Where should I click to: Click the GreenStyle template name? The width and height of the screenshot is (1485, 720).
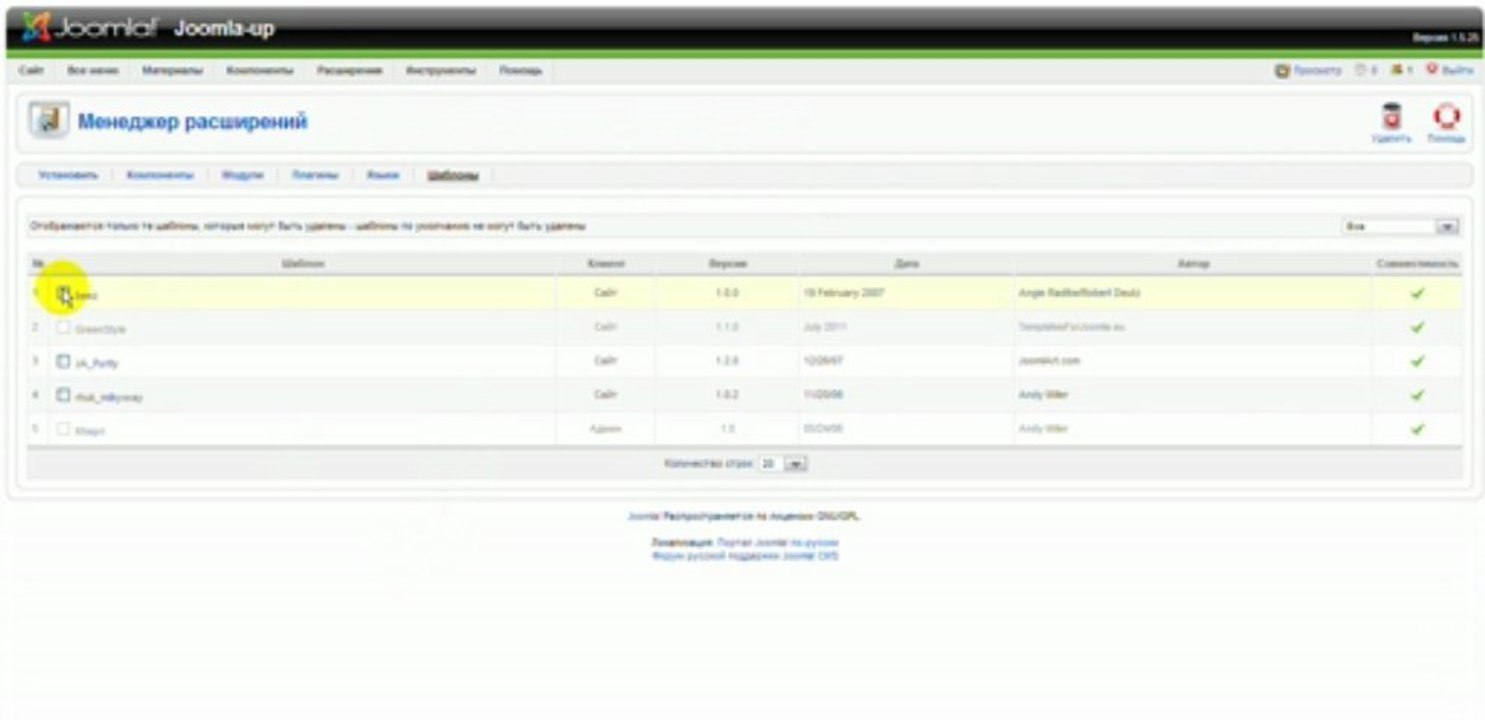101,329
